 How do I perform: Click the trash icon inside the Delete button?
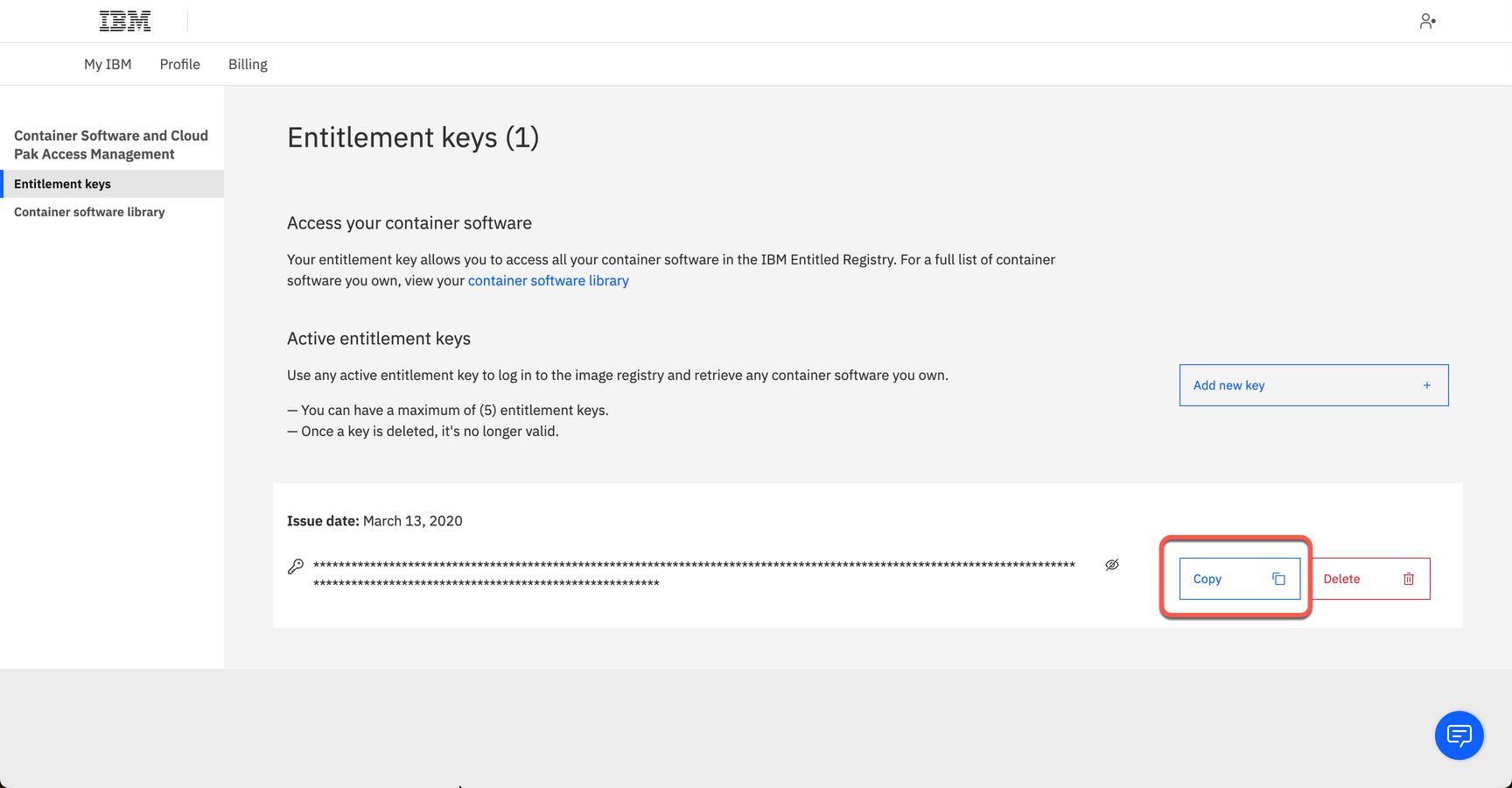point(1408,579)
